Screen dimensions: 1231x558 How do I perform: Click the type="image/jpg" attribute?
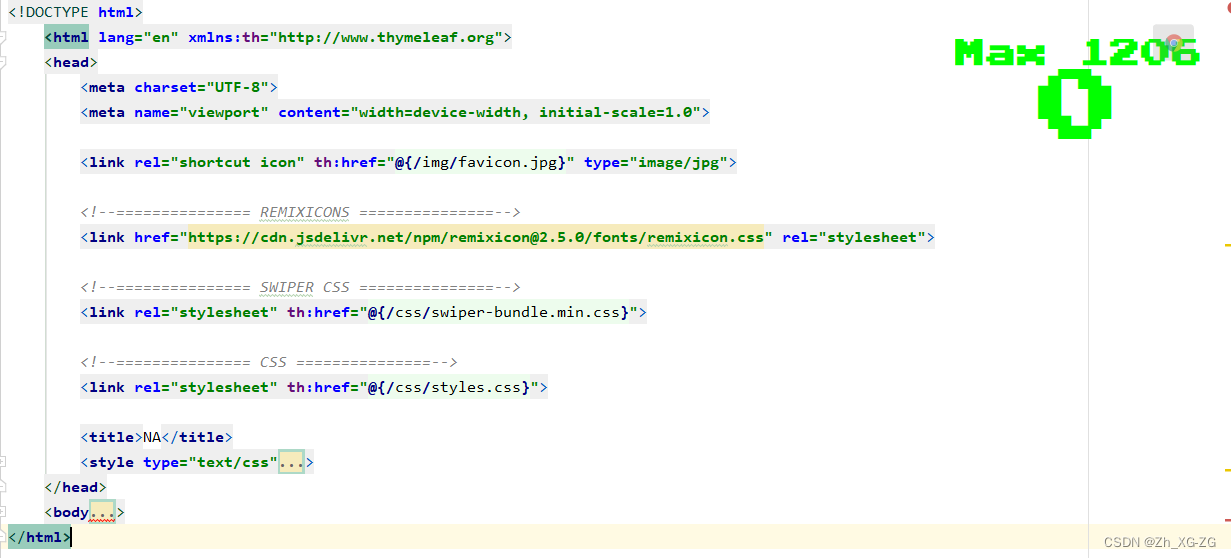coord(656,162)
